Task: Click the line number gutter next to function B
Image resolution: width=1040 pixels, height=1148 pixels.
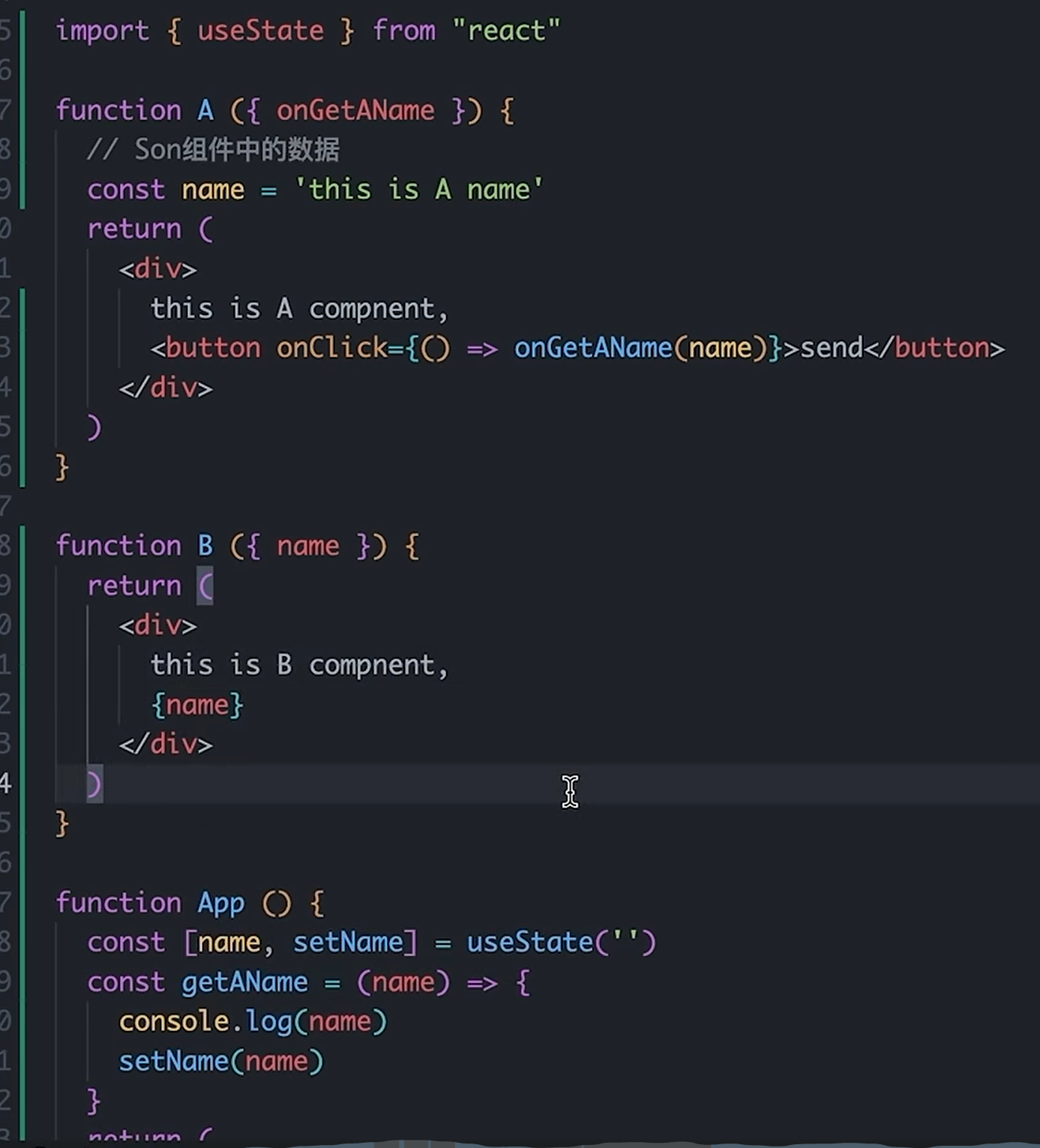Action: [7, 545]
